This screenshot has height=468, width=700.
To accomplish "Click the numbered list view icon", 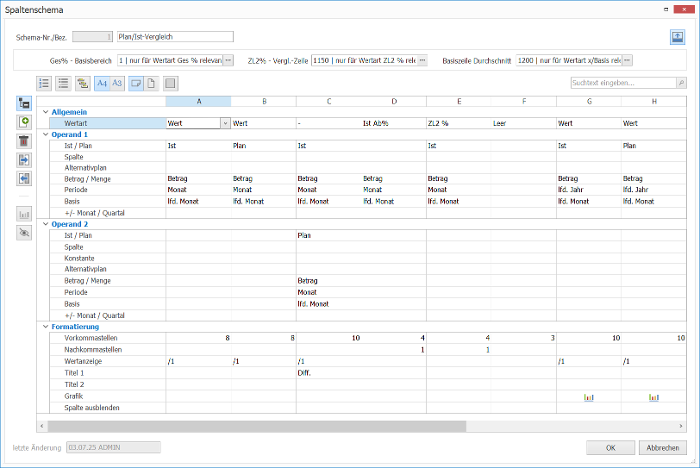I will pos(44,83).
